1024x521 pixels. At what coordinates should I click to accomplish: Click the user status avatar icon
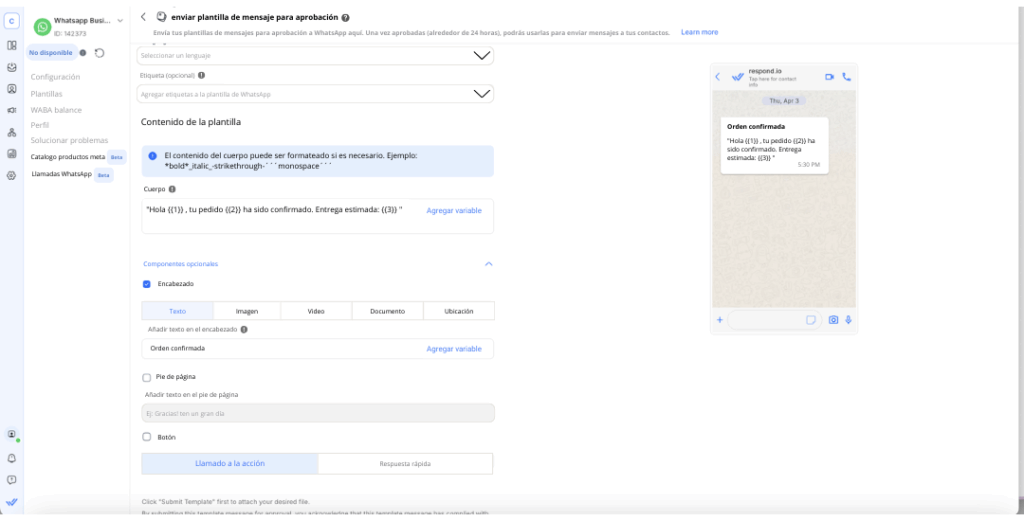pyautogui.click(x=11, y=434)
